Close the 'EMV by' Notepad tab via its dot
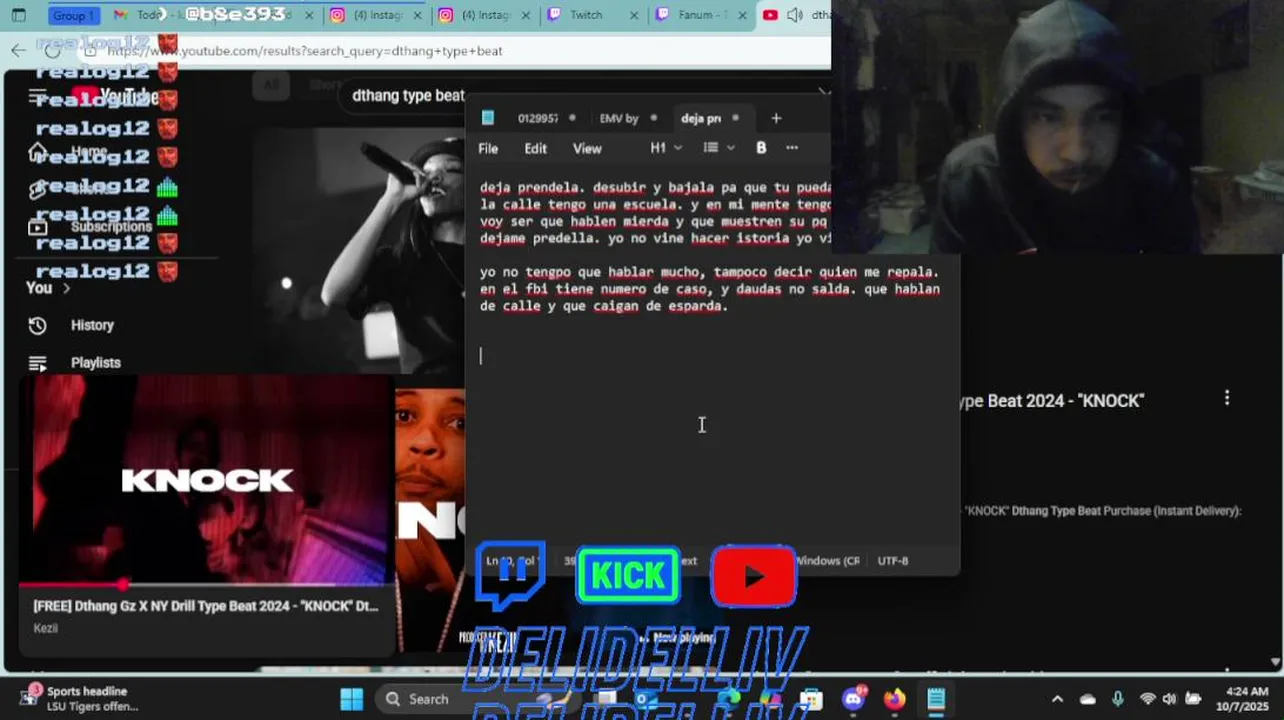 pyautogui.click(x=654, y=118)
